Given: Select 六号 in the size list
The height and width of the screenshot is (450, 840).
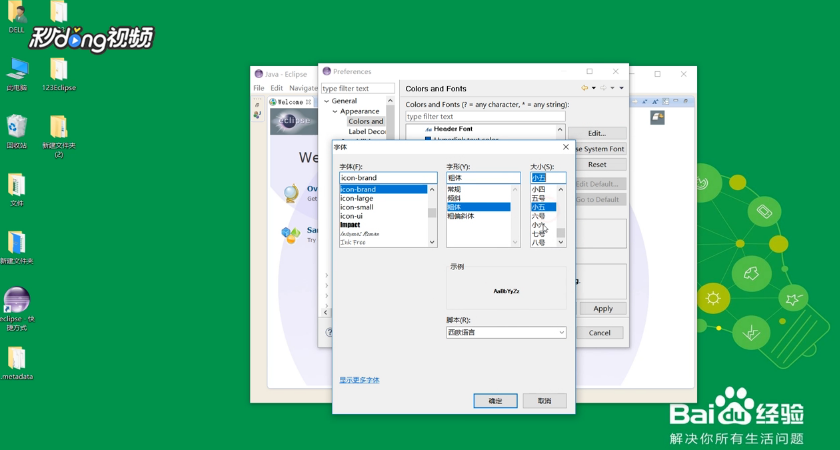Looking at the screenshot, I should pos(538,216).
